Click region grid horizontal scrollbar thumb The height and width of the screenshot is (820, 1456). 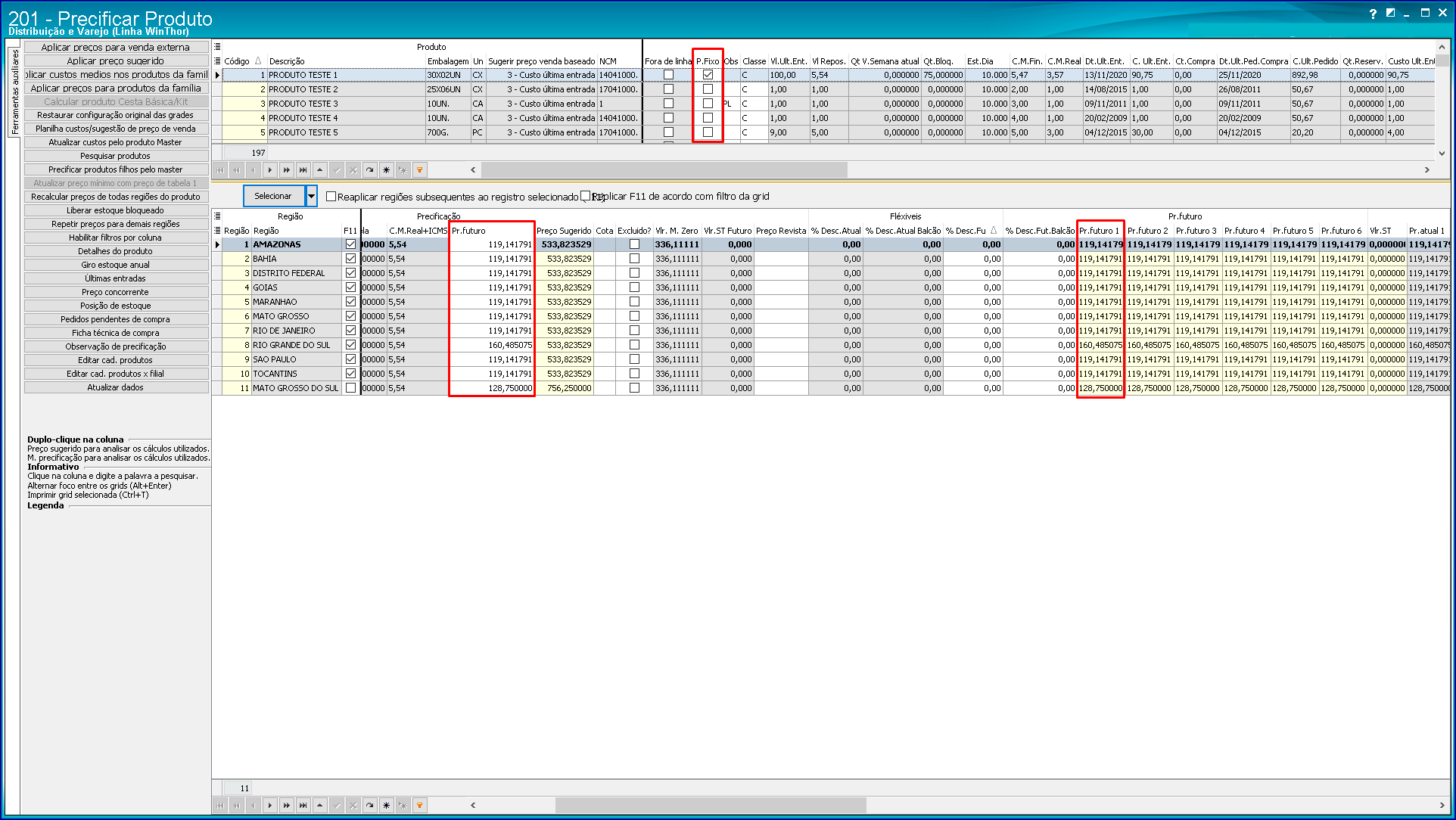710,806
